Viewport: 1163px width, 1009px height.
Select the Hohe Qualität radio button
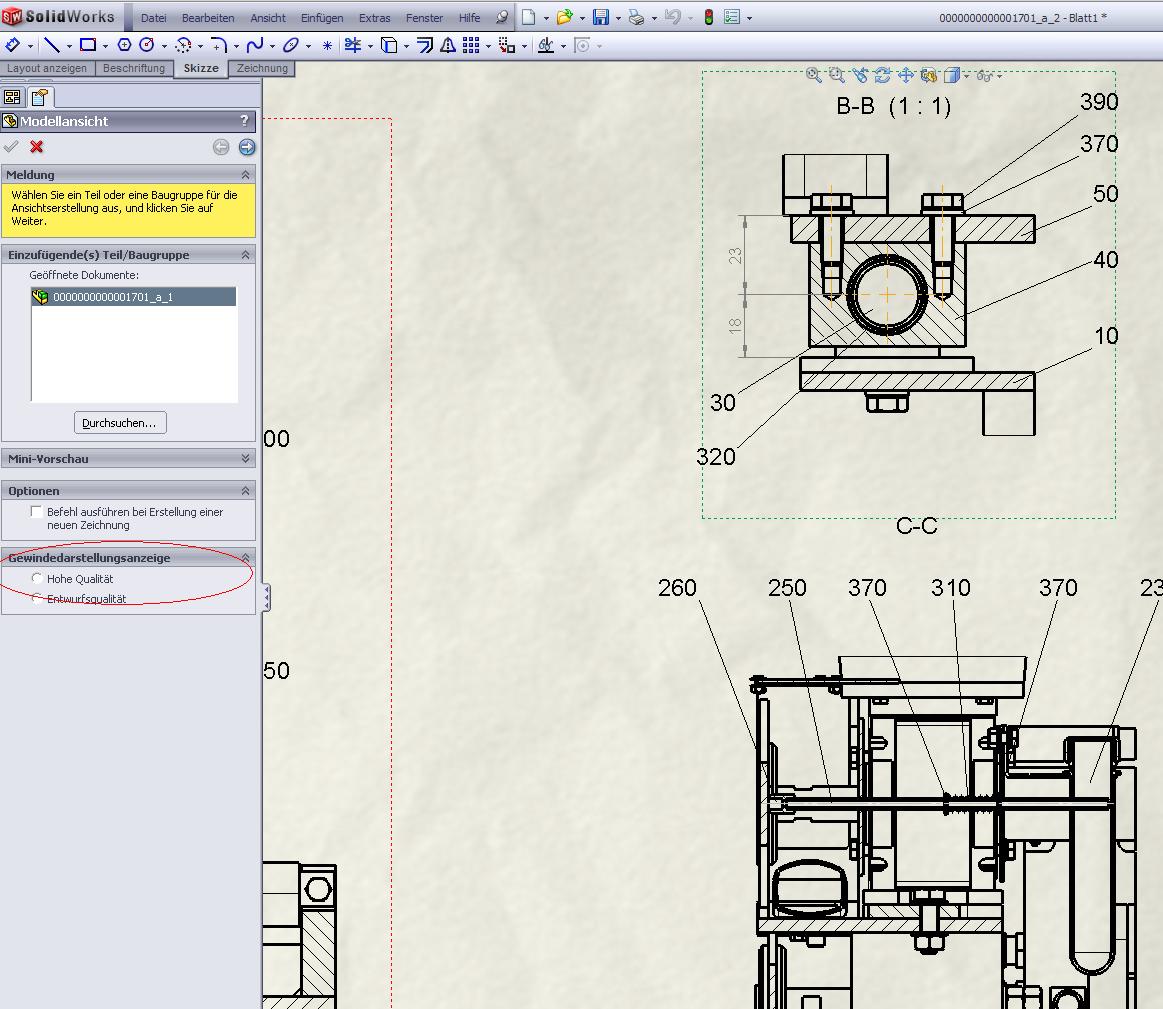tap(38, 579)
